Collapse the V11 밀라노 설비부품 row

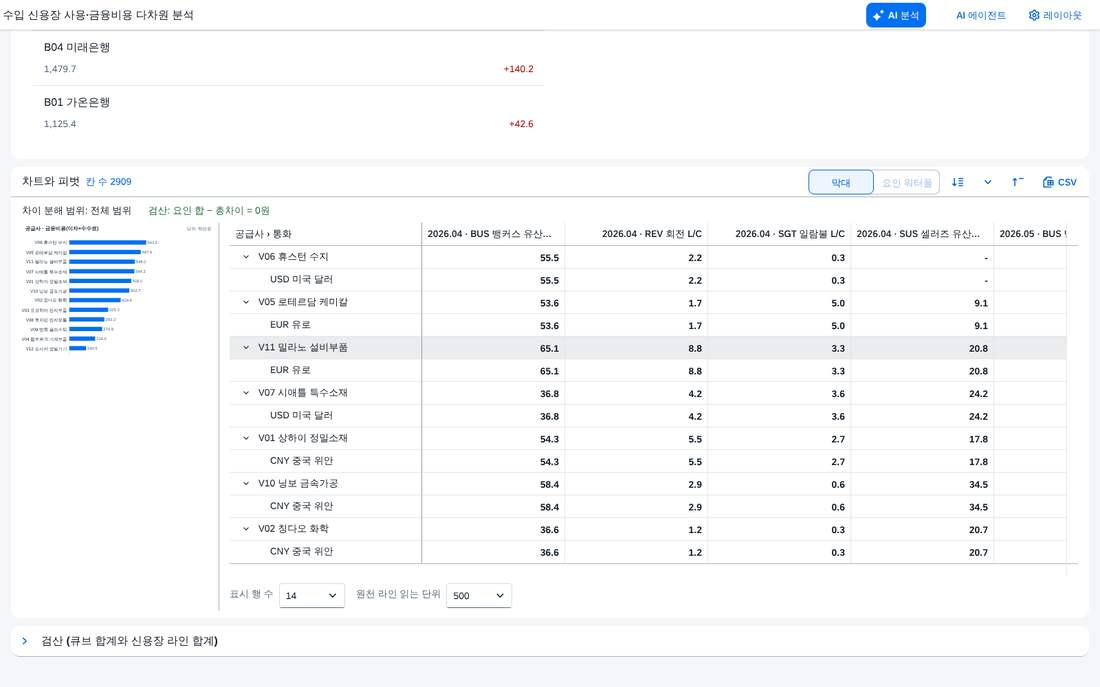[246, 347]
